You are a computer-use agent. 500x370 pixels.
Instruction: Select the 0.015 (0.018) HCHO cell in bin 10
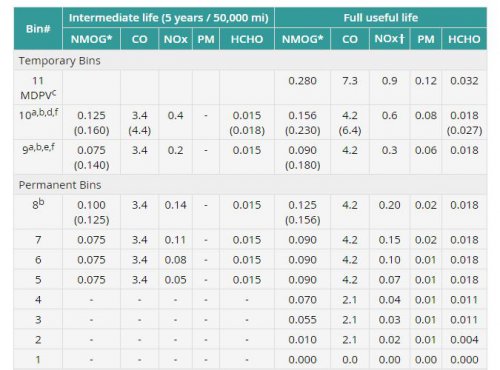click(x=247, y=123)
